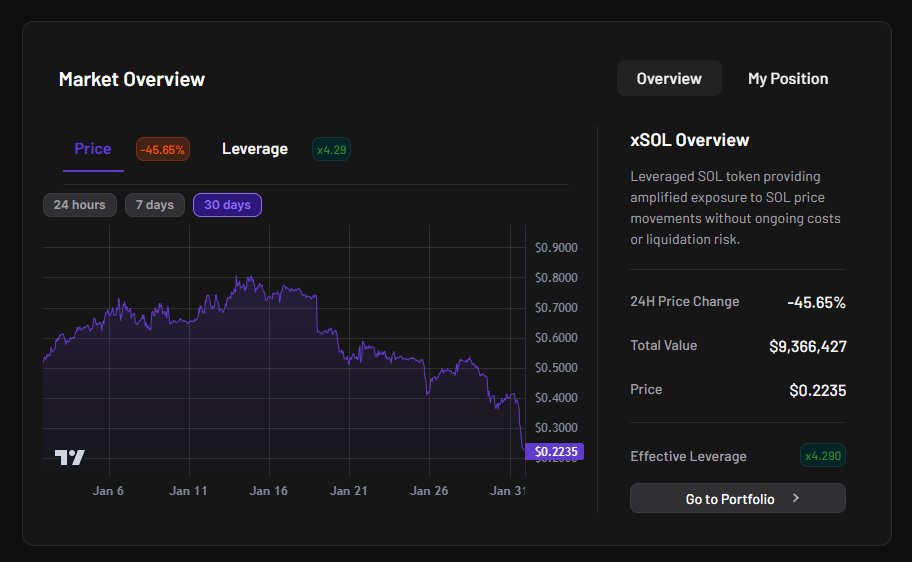Click the $0.7000 price axis label
This screenshot has width=912, height=562.
tap(556, 308)
